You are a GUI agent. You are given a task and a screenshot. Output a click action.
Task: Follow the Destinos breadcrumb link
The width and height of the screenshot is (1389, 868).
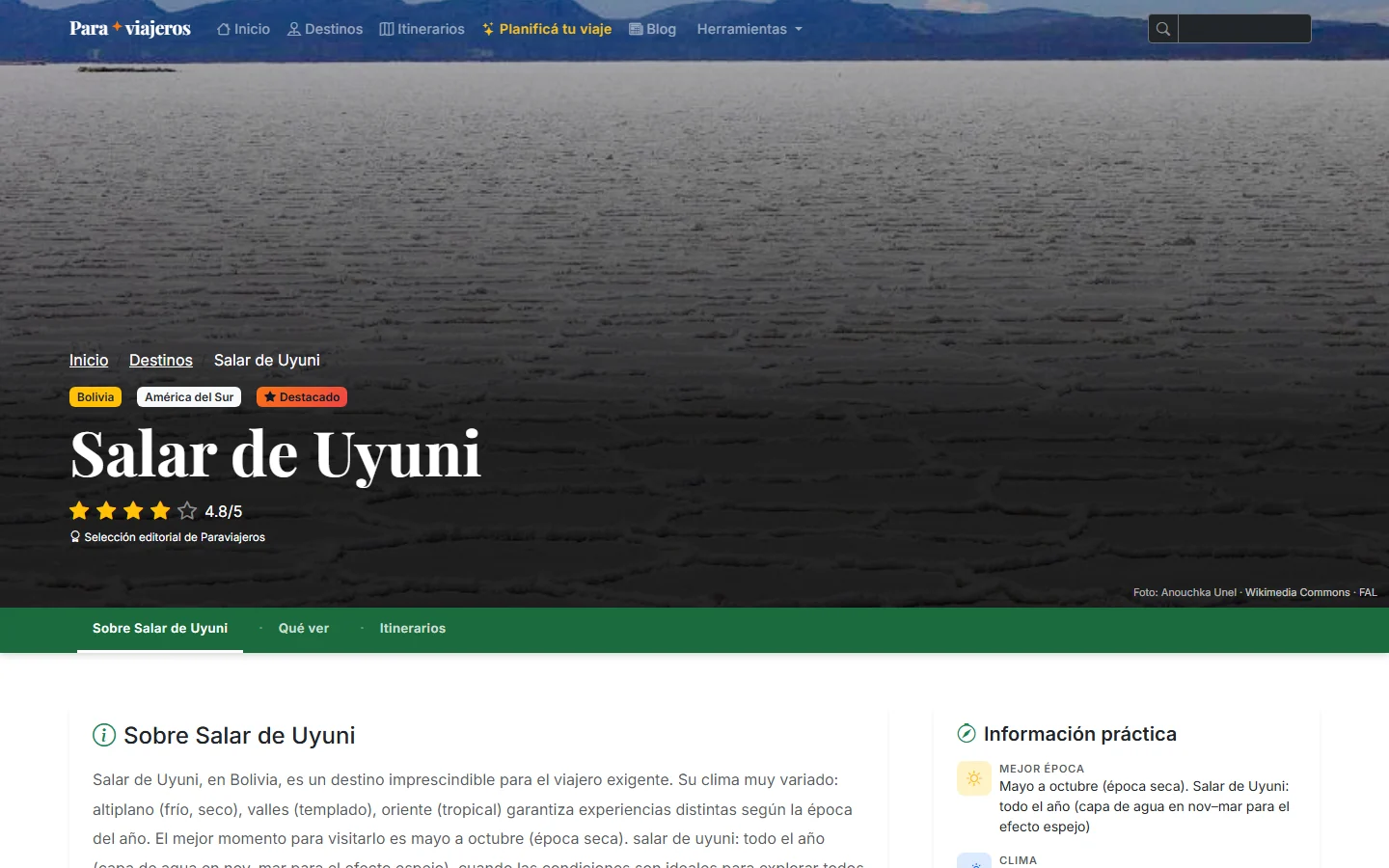tap(161, 360)
